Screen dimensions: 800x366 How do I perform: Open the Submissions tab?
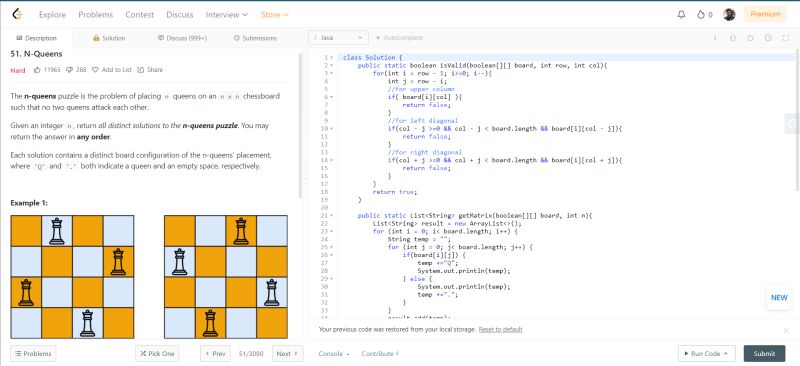tap(255, 38)
